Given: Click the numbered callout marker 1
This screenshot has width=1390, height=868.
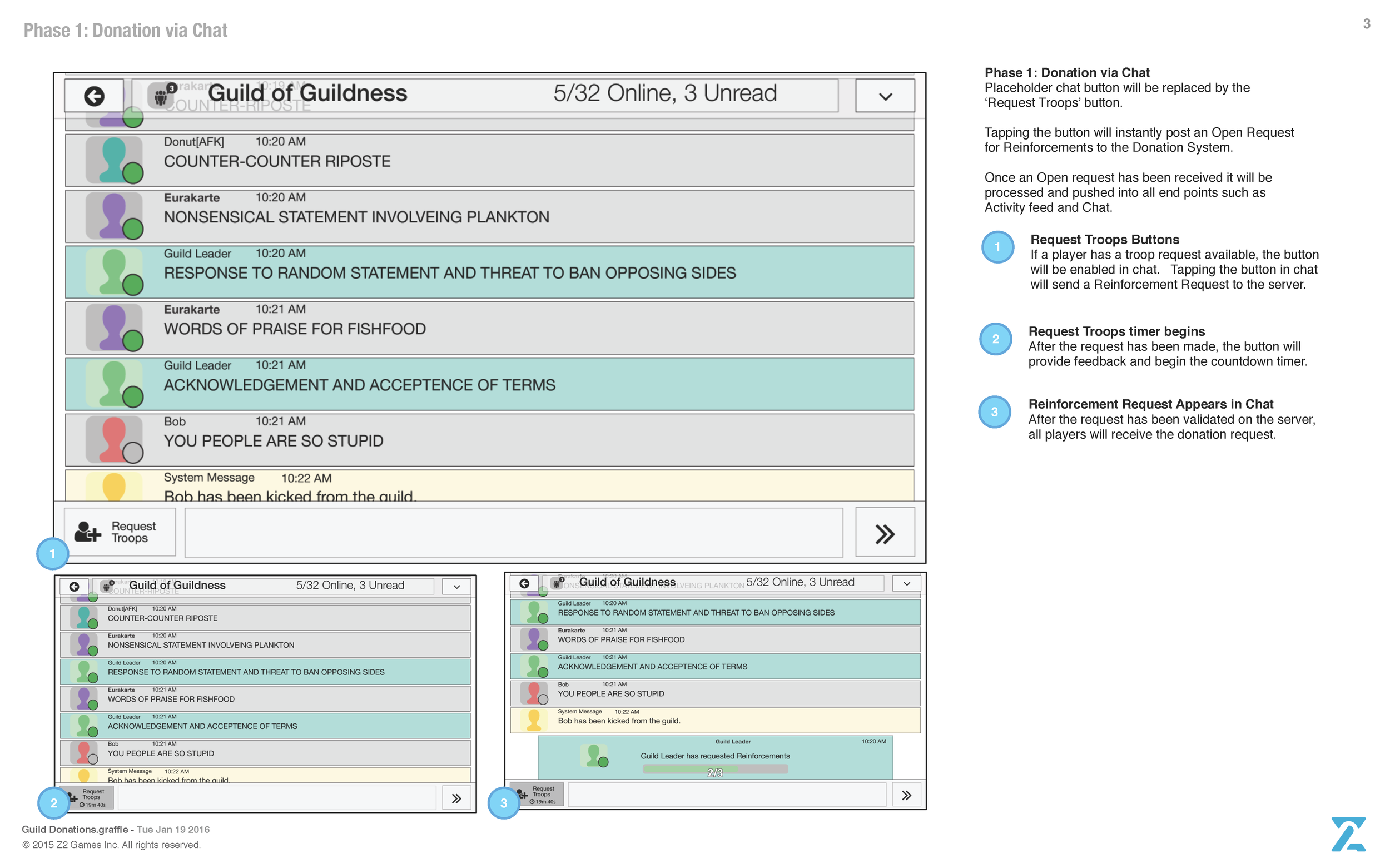Looking at the screenshot, I should pyautogui.click(x=52, y=553).
